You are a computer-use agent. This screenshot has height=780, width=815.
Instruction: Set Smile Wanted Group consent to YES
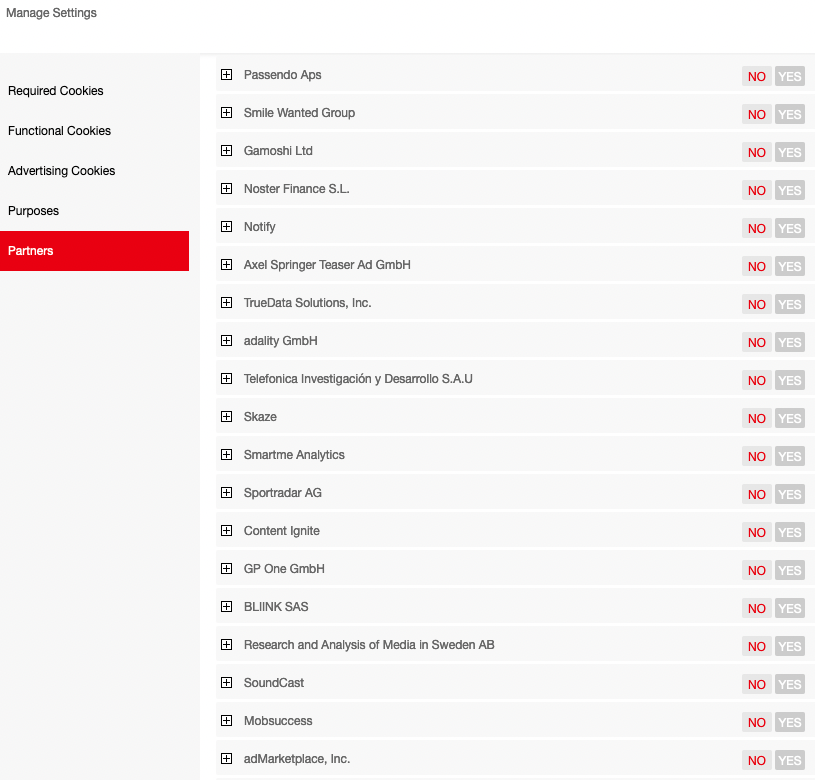(790, 115)
